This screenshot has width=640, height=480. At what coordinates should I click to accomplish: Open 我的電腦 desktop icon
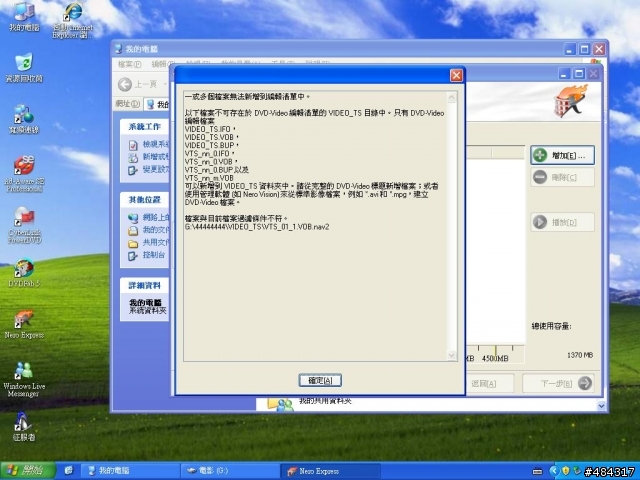coord(24,16)
